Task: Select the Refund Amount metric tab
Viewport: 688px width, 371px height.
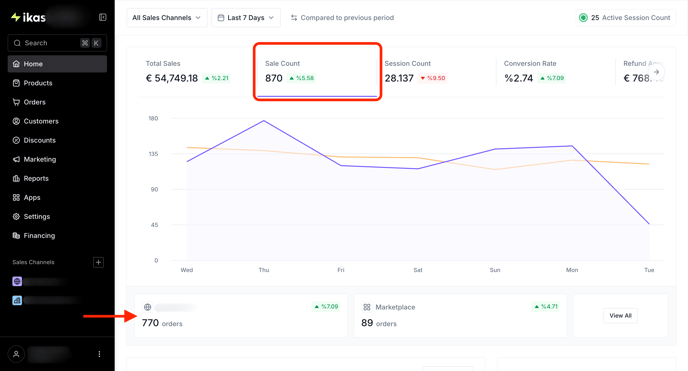Action: [x=641, y=72]
